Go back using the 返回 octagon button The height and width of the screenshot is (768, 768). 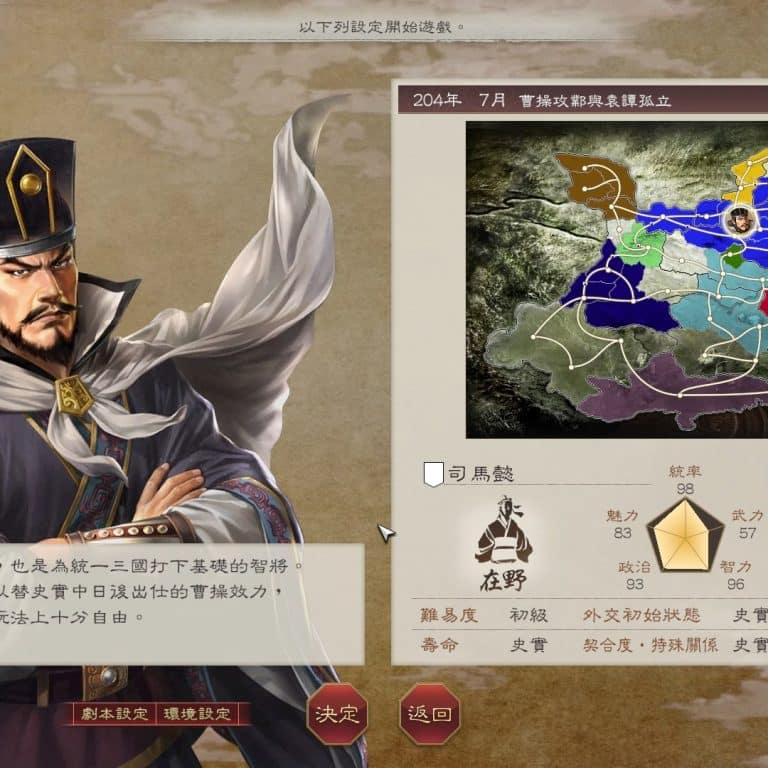click(430, 714)
